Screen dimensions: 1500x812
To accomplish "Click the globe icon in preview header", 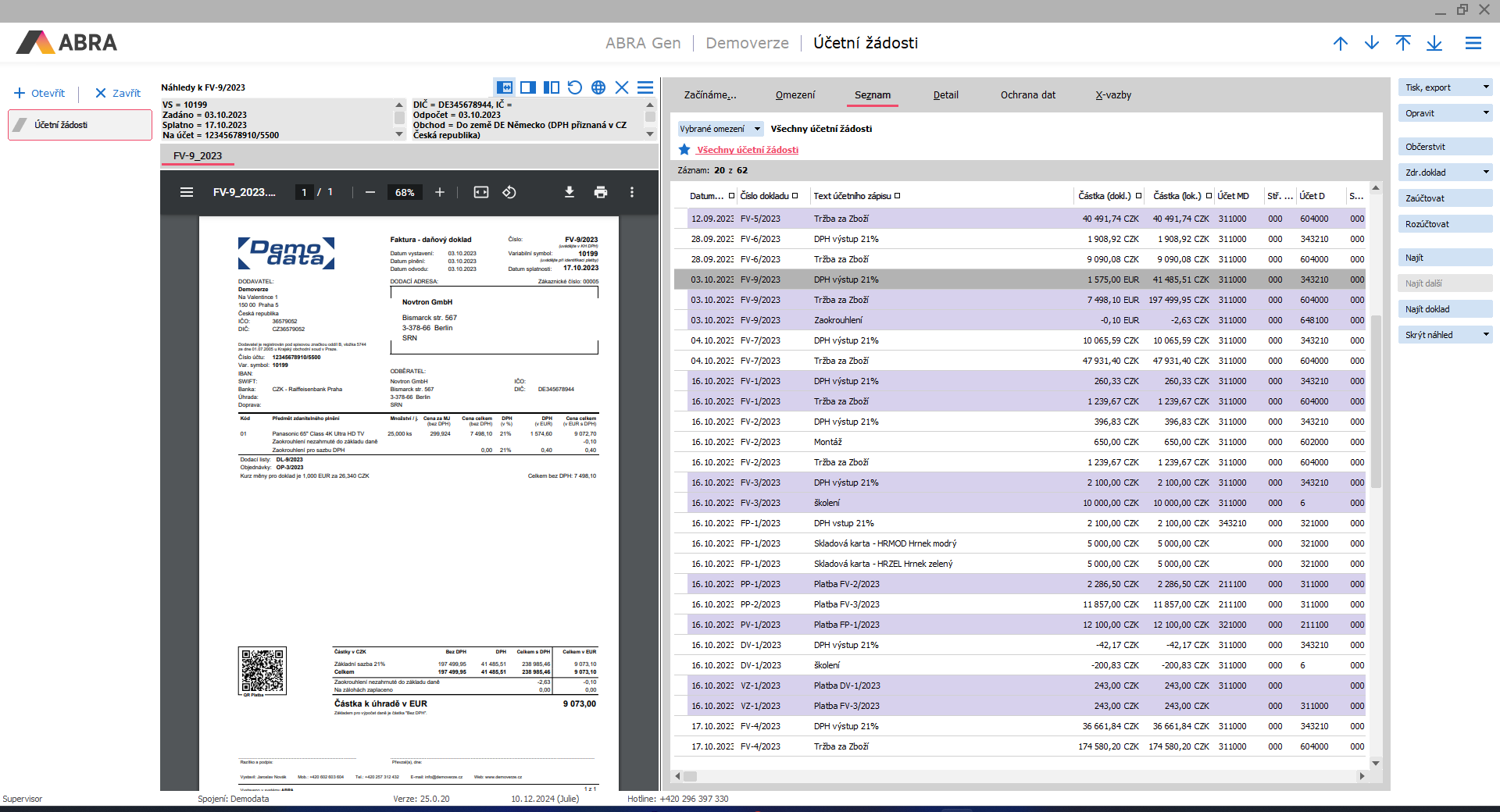I will pyautogui.click(x=598, y=87).
